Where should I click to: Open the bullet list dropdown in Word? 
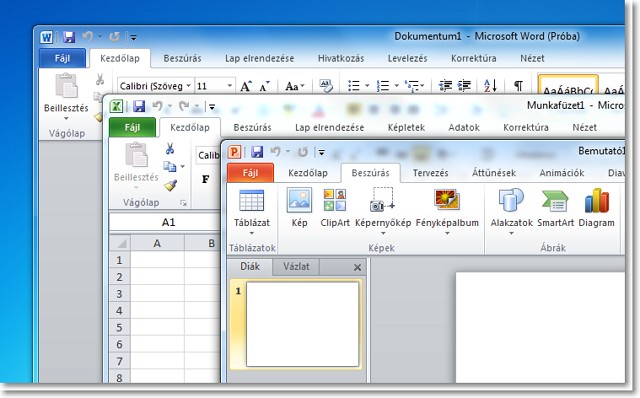click(x=367, y=86)
